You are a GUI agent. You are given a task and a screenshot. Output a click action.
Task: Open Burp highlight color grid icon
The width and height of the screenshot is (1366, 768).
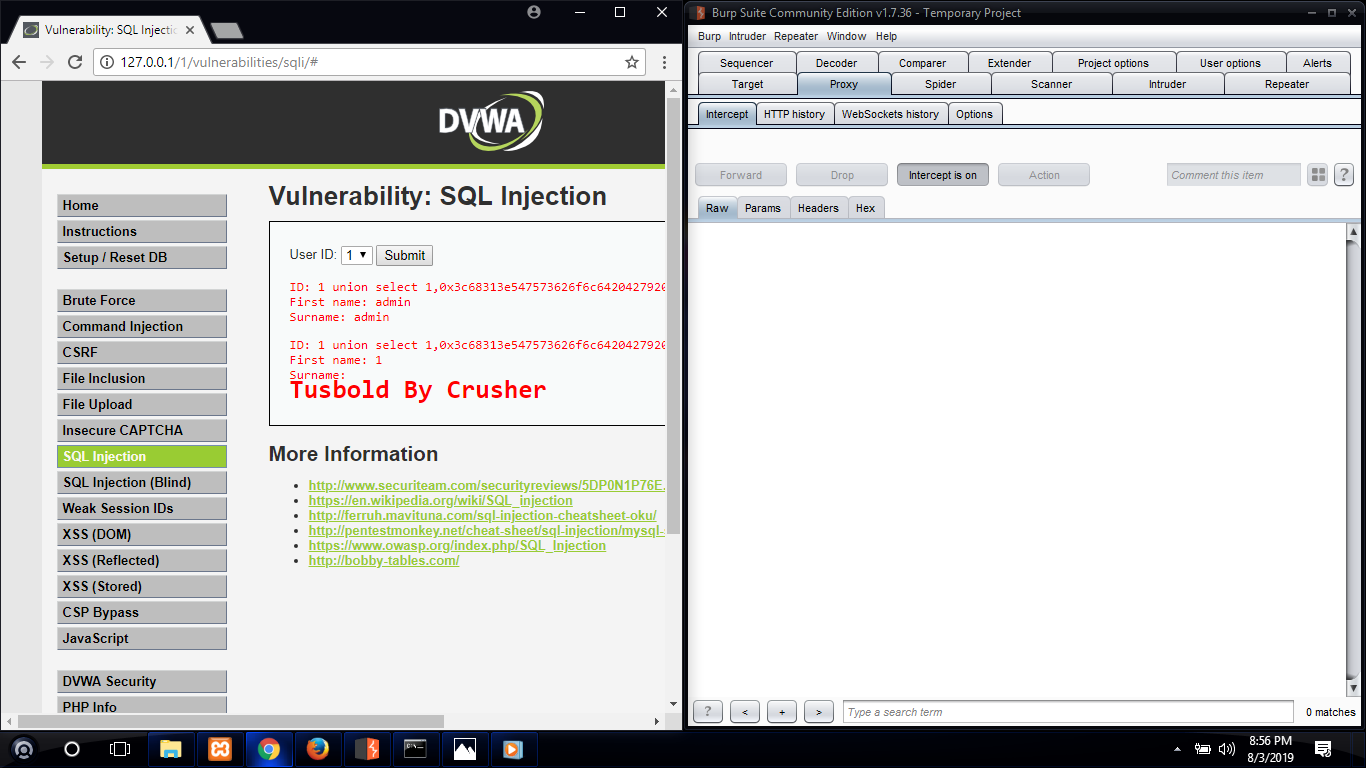pyautogui.click(x=1318, y=175)
